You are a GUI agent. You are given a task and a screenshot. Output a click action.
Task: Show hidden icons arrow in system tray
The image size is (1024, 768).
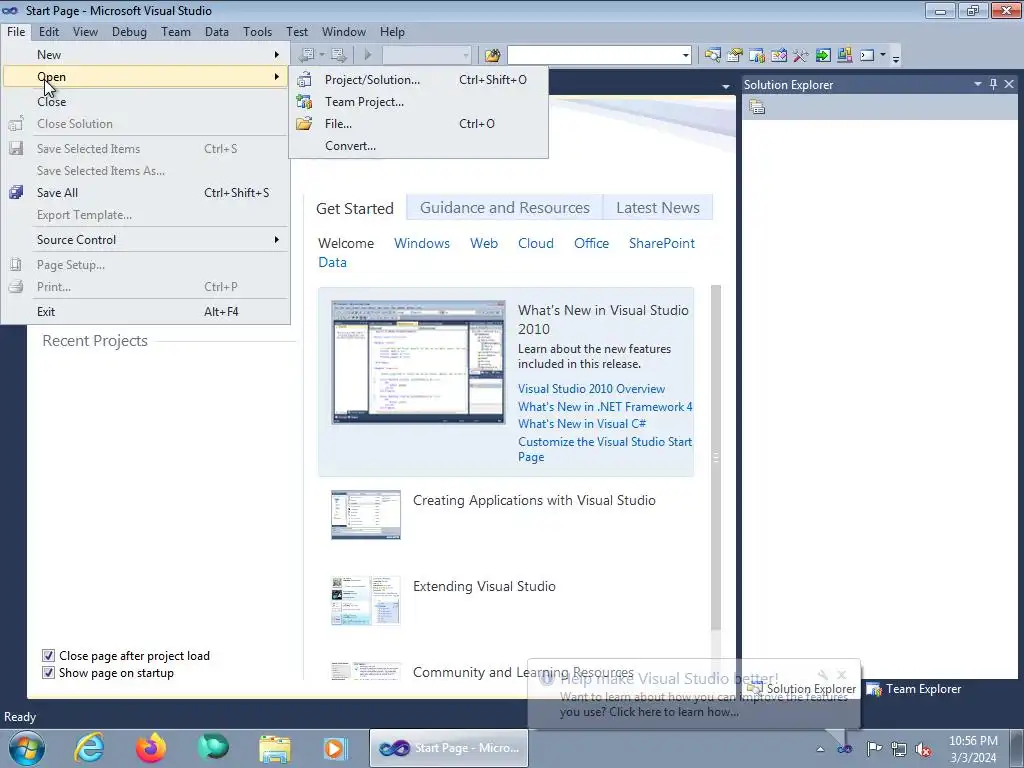820,749
